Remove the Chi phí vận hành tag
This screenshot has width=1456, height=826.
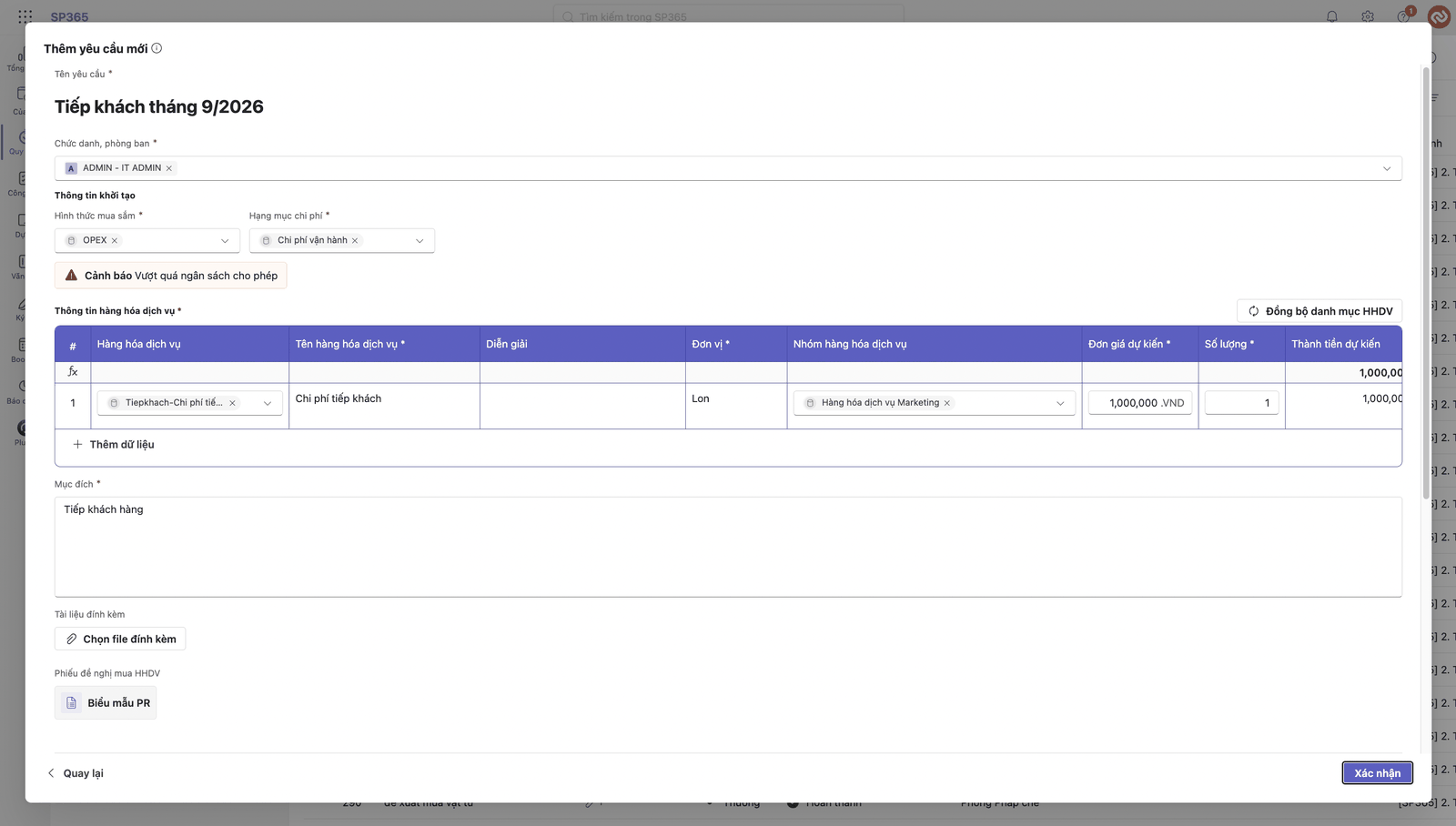[355, 241]
